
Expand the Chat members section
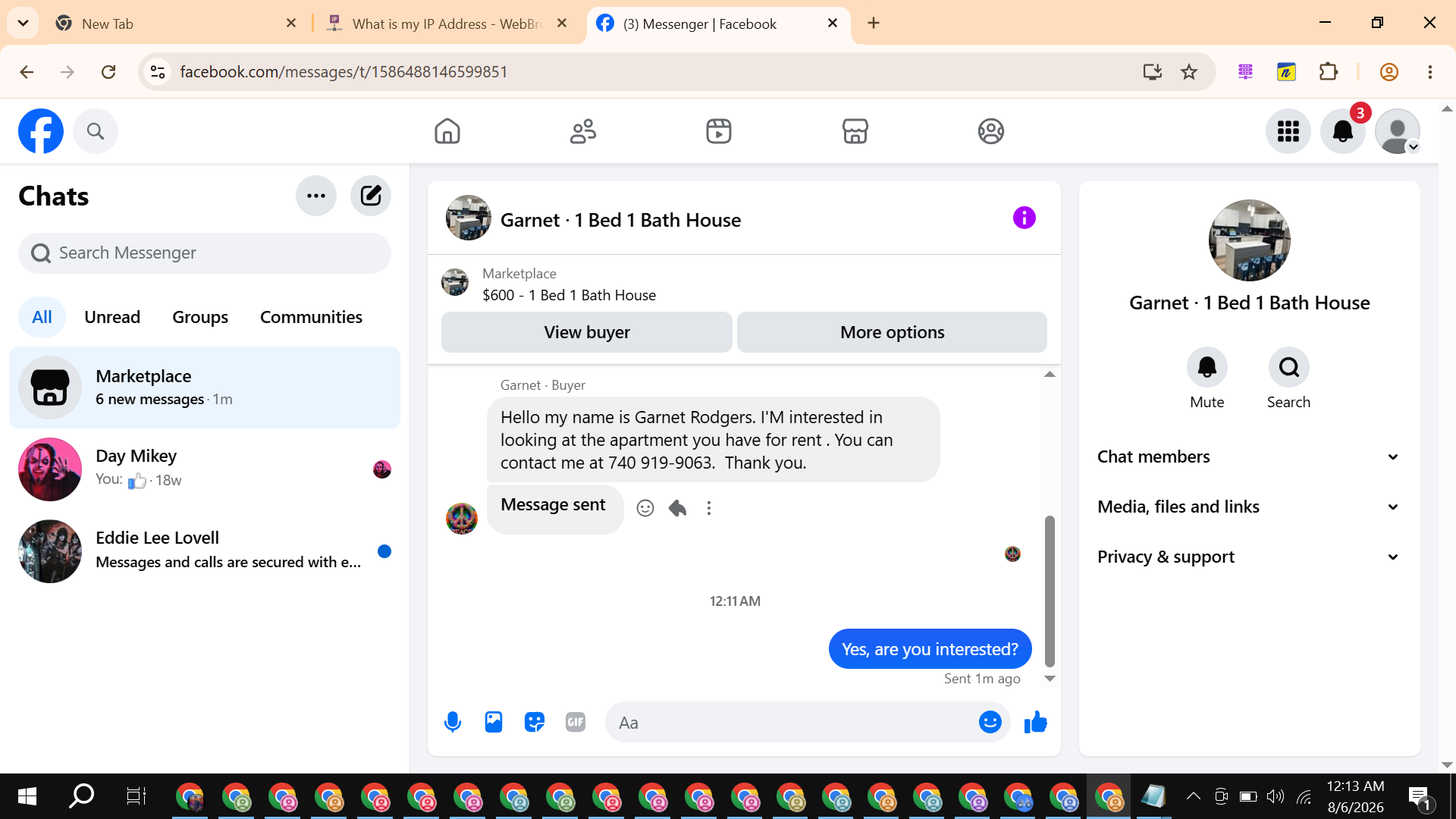click(1250, 457)
